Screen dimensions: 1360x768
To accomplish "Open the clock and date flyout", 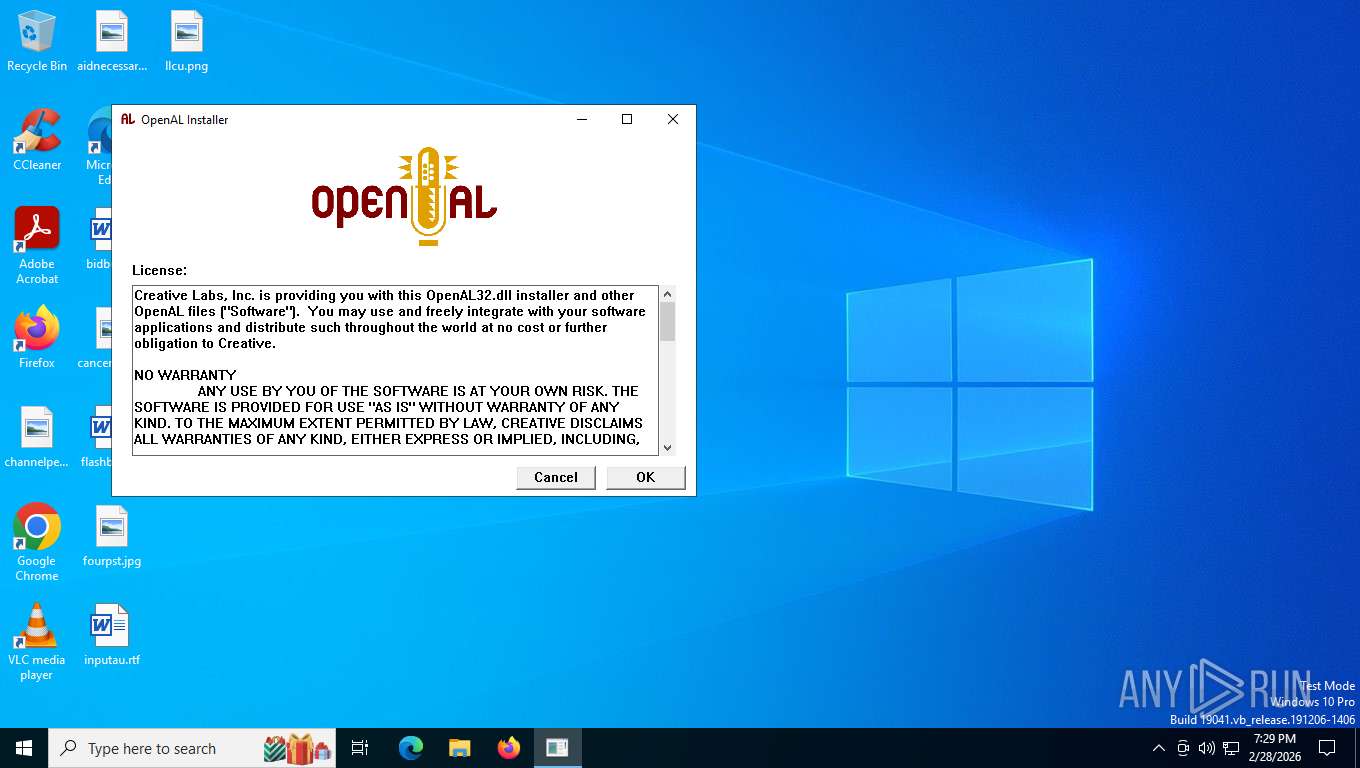I will 1275,747.
